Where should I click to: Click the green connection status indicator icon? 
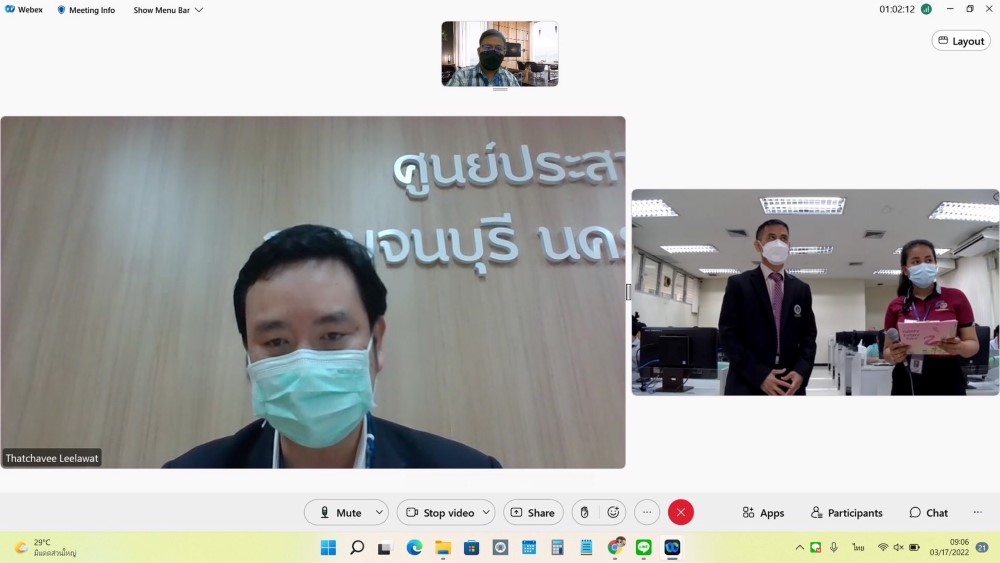click(926, 9)
